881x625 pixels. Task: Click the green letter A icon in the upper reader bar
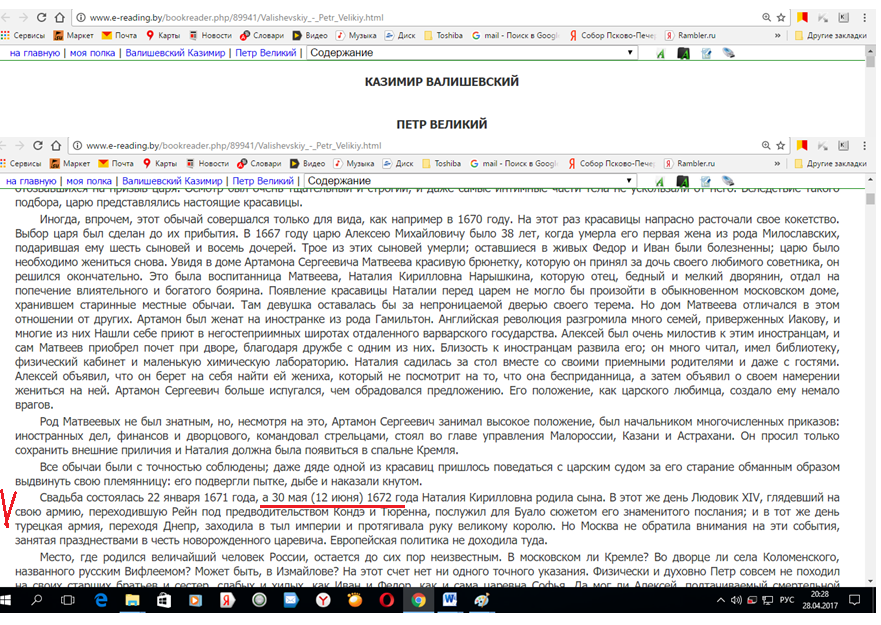[661, 54]
